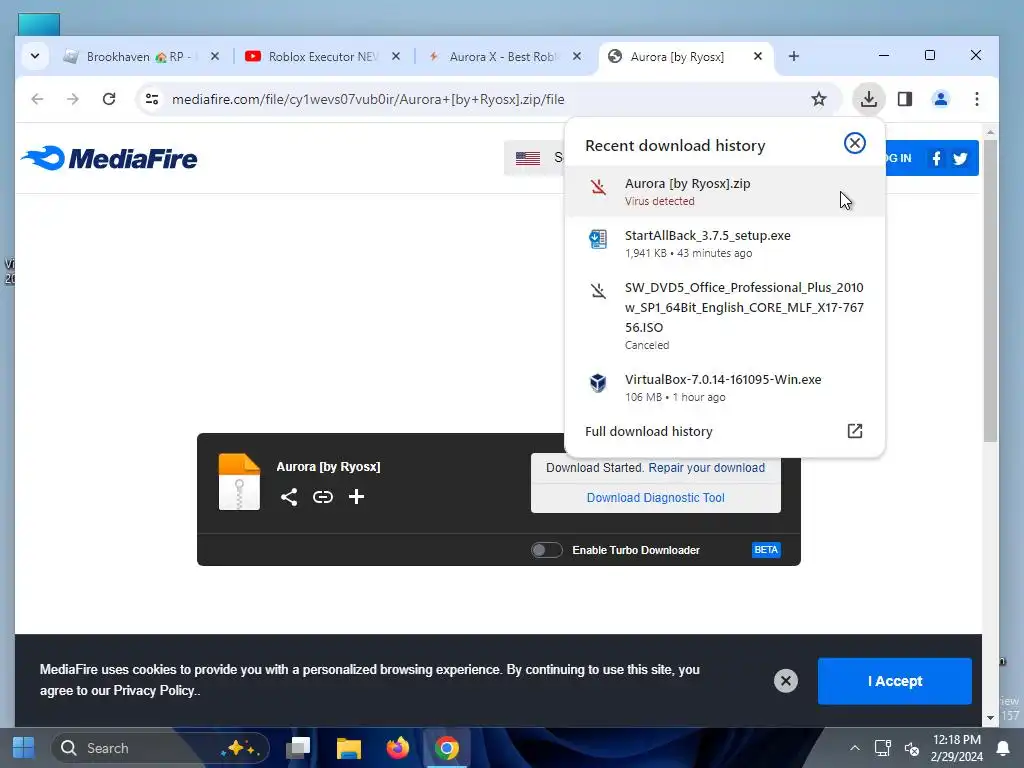Toggle Enable Turbo Downloader switch
The image size is (1024, 768).
click(546, 550)
